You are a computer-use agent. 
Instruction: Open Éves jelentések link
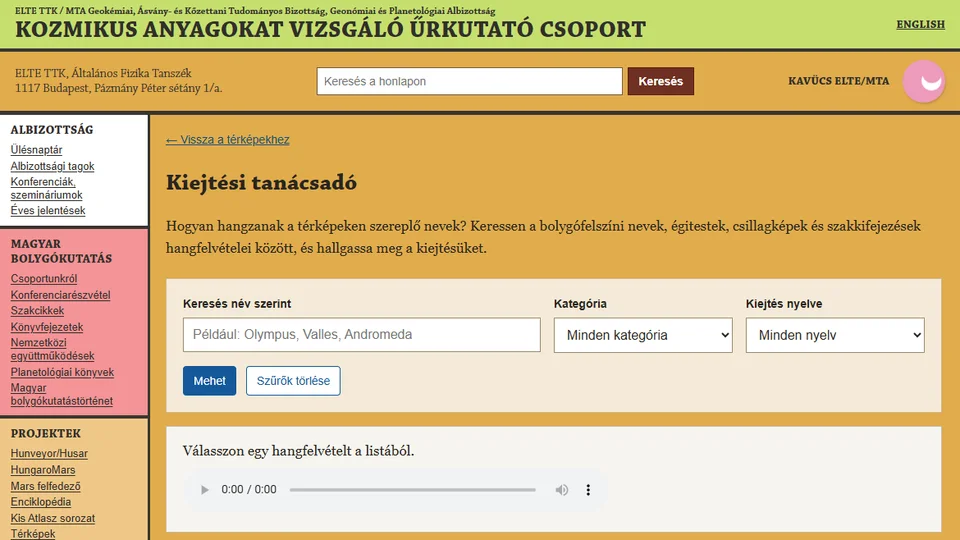click(48, 211)
